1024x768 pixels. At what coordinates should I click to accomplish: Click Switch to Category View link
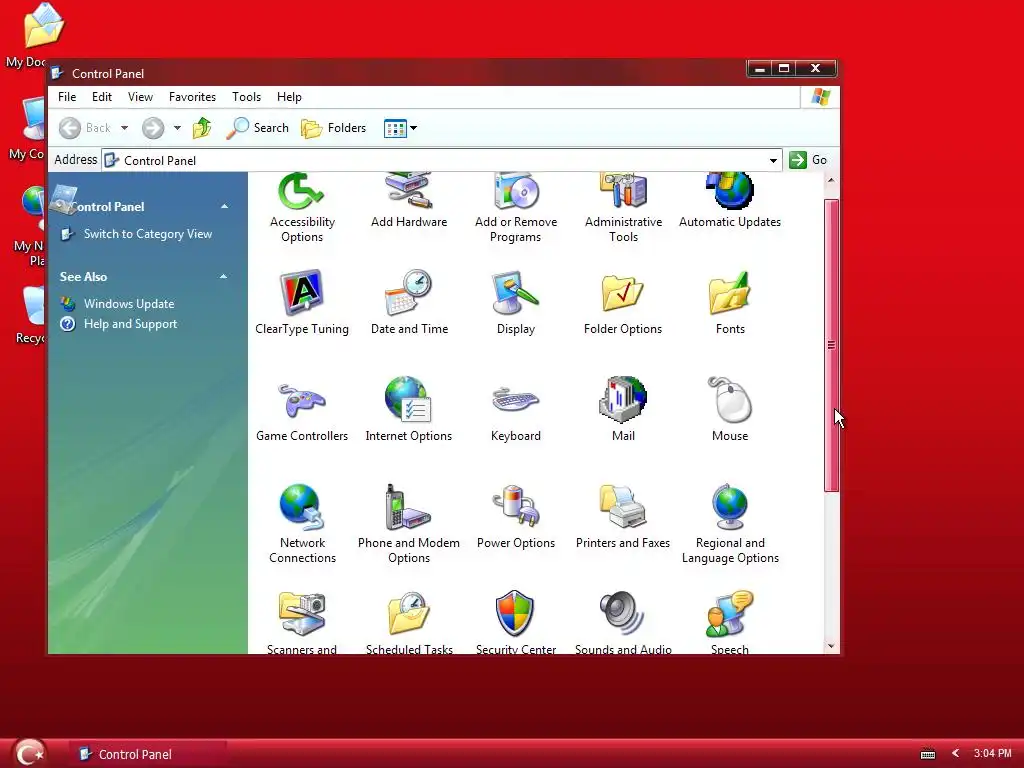(148, 234)
